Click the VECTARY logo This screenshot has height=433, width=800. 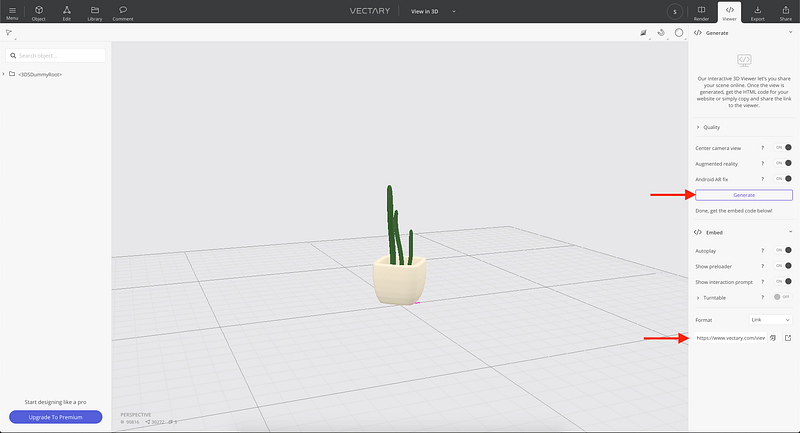pyautogui.click(x=370, y=11)
